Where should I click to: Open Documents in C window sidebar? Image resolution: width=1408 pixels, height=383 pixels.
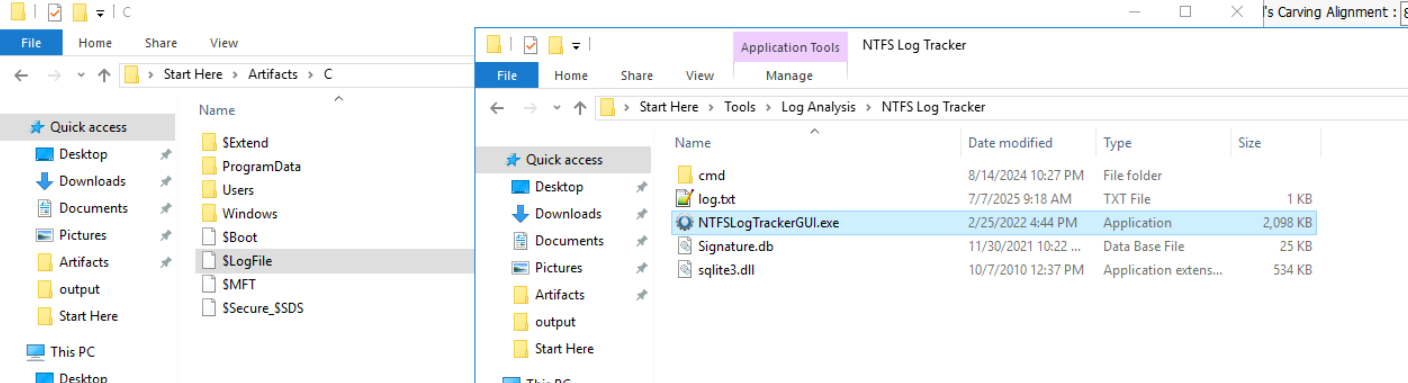93,208
